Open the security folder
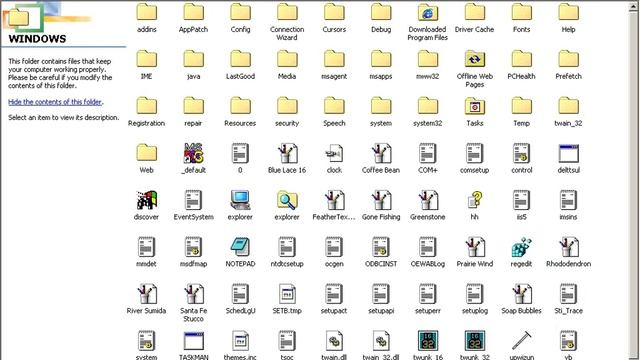640x360 pixels. click(x=287, y=107)
